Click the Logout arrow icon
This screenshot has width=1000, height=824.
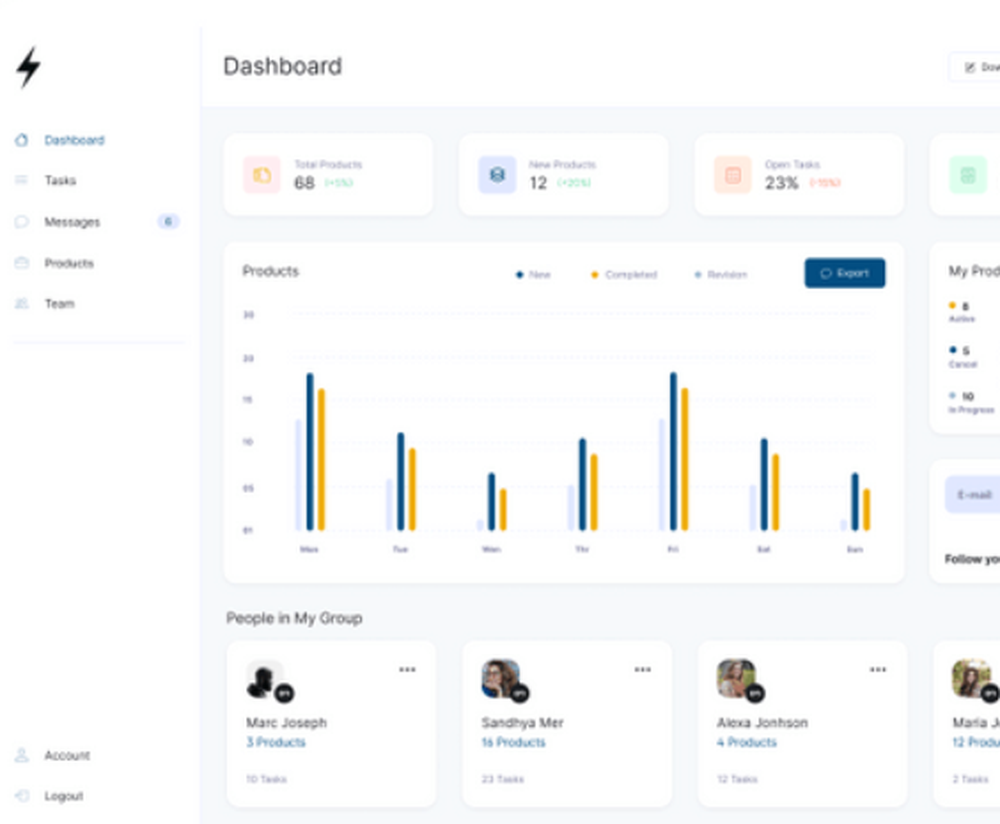pyautogui.click(x=22, y=795)
